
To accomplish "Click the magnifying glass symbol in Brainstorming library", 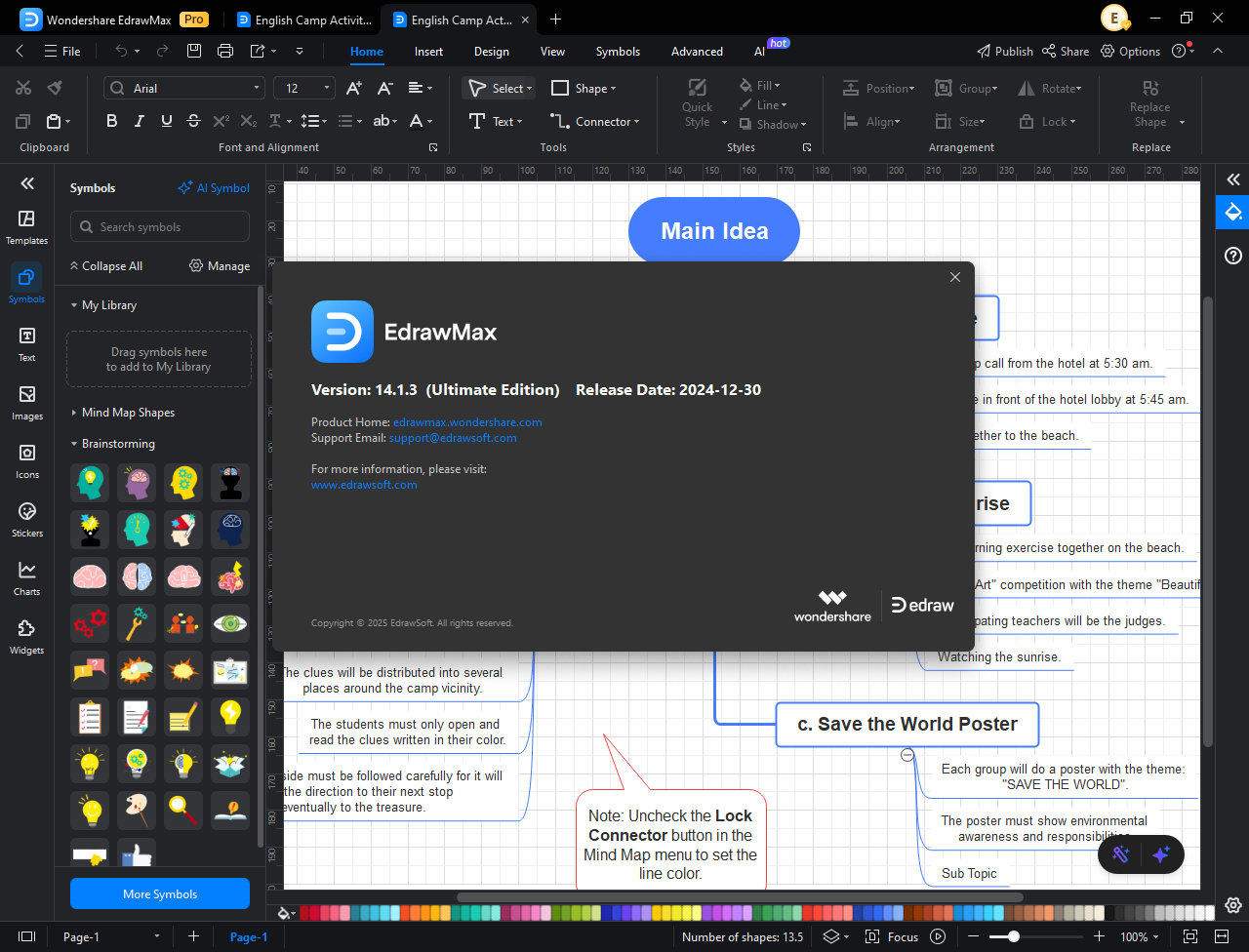I will [x=183, y=810].
